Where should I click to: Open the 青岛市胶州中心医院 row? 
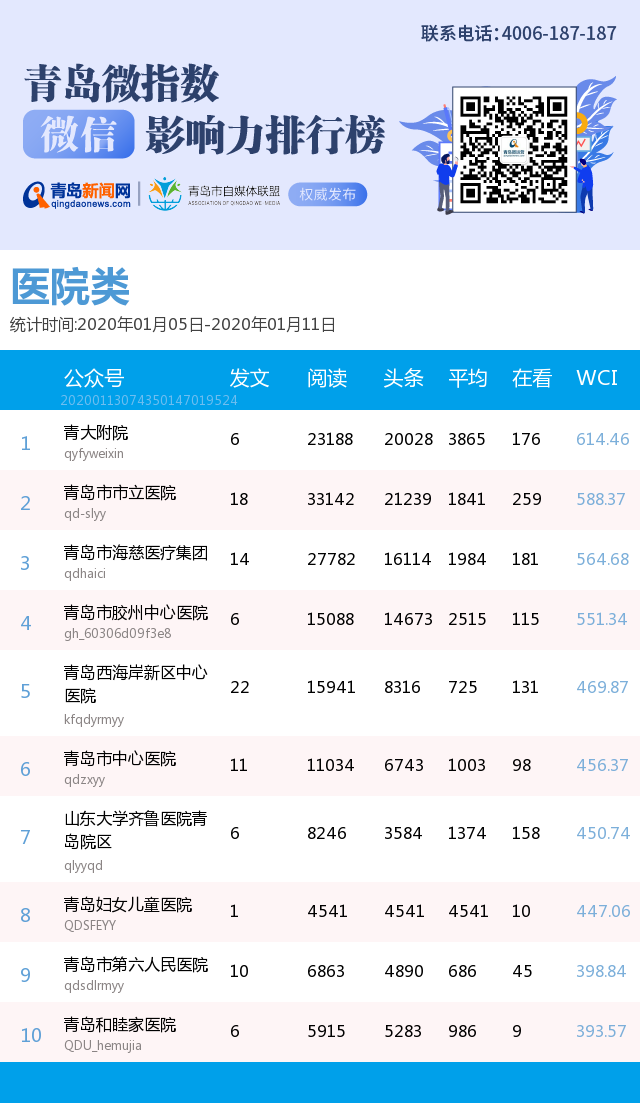[x=136, y=613]
